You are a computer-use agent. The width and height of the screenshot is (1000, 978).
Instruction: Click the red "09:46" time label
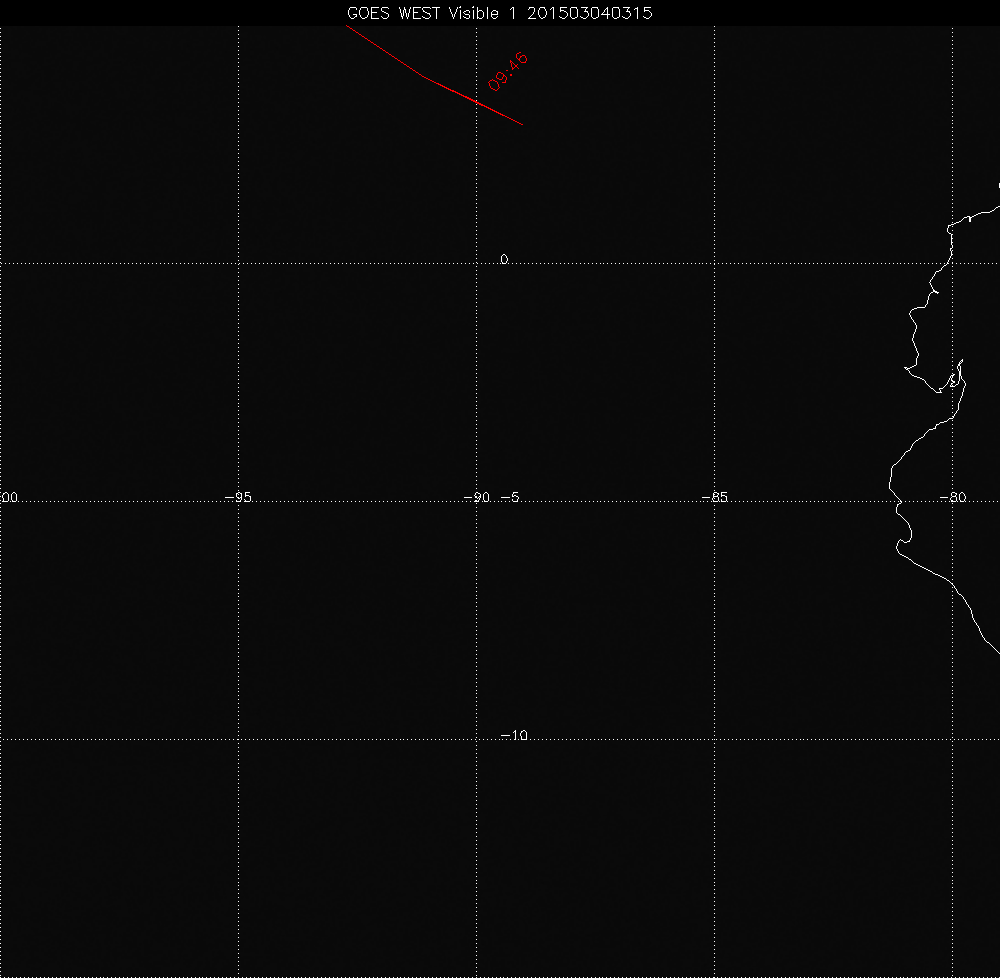coord(508,71)
